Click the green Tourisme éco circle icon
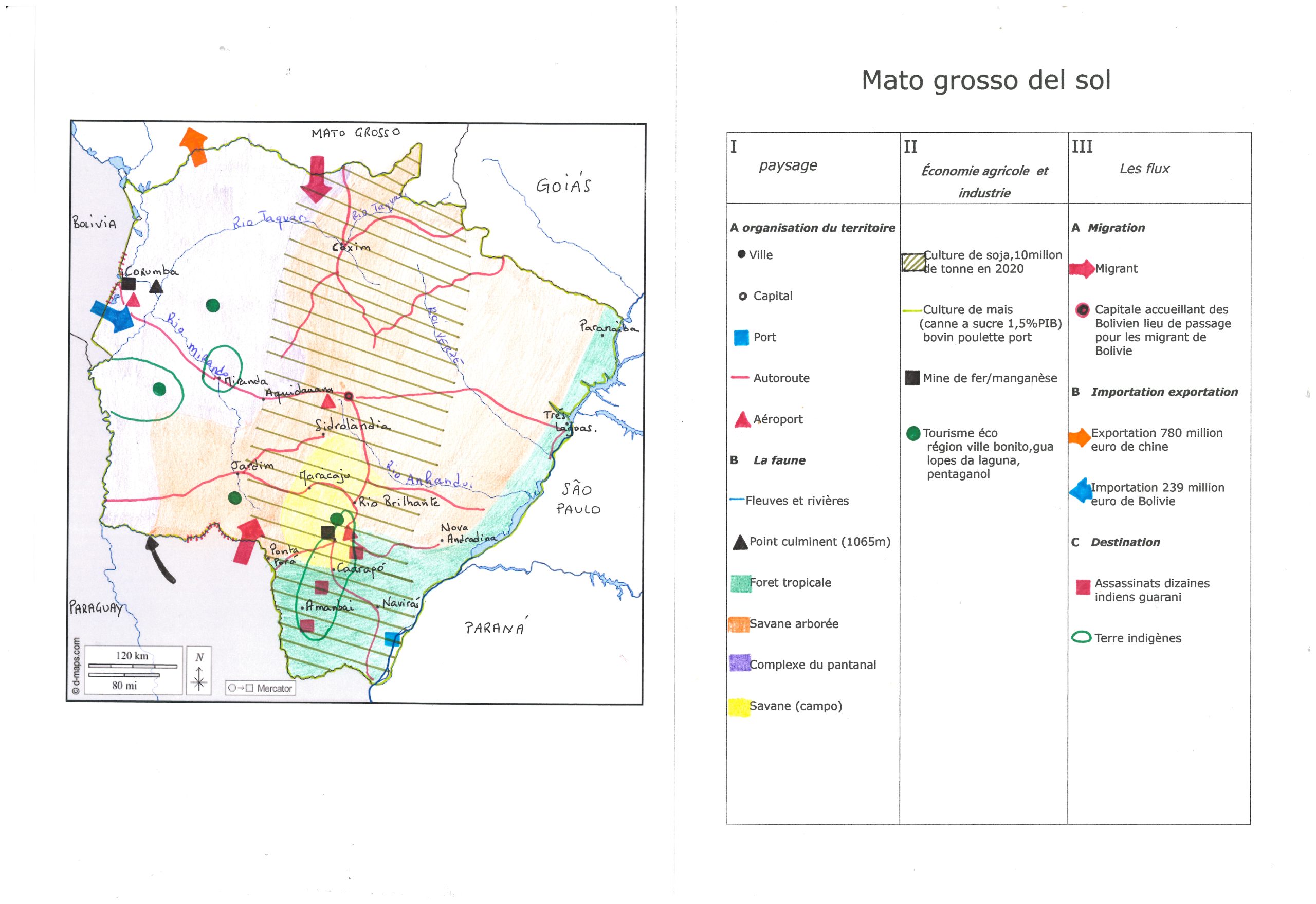Screen dimensions: 1316x904 (x=913, y=434)
